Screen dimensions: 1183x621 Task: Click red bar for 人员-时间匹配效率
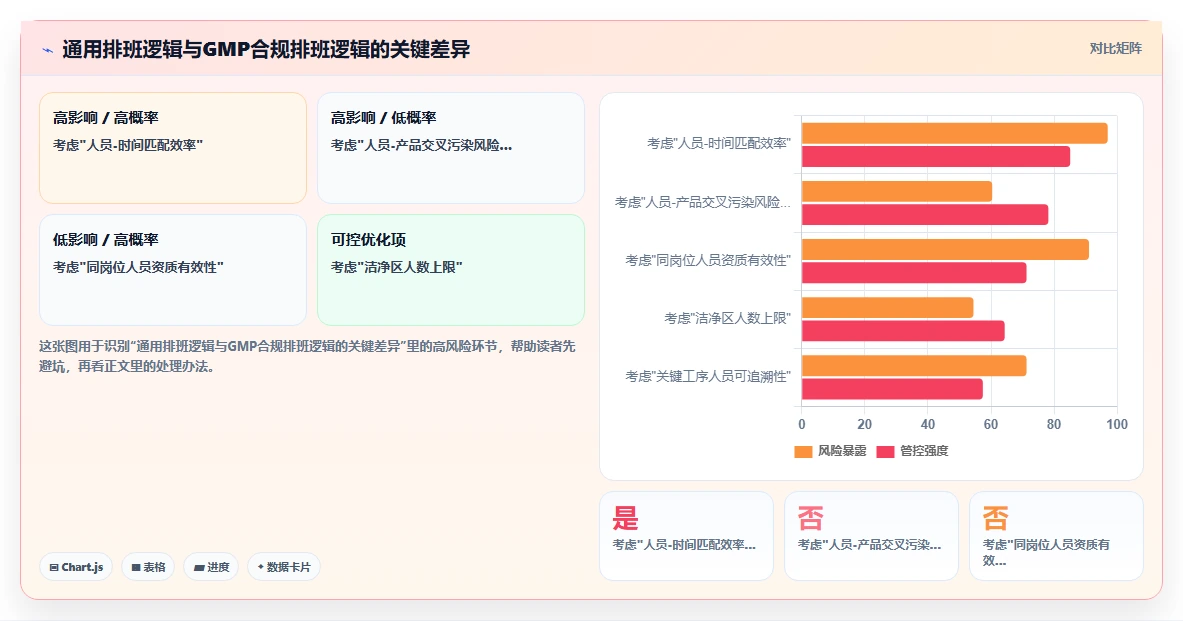pos(936,157)
